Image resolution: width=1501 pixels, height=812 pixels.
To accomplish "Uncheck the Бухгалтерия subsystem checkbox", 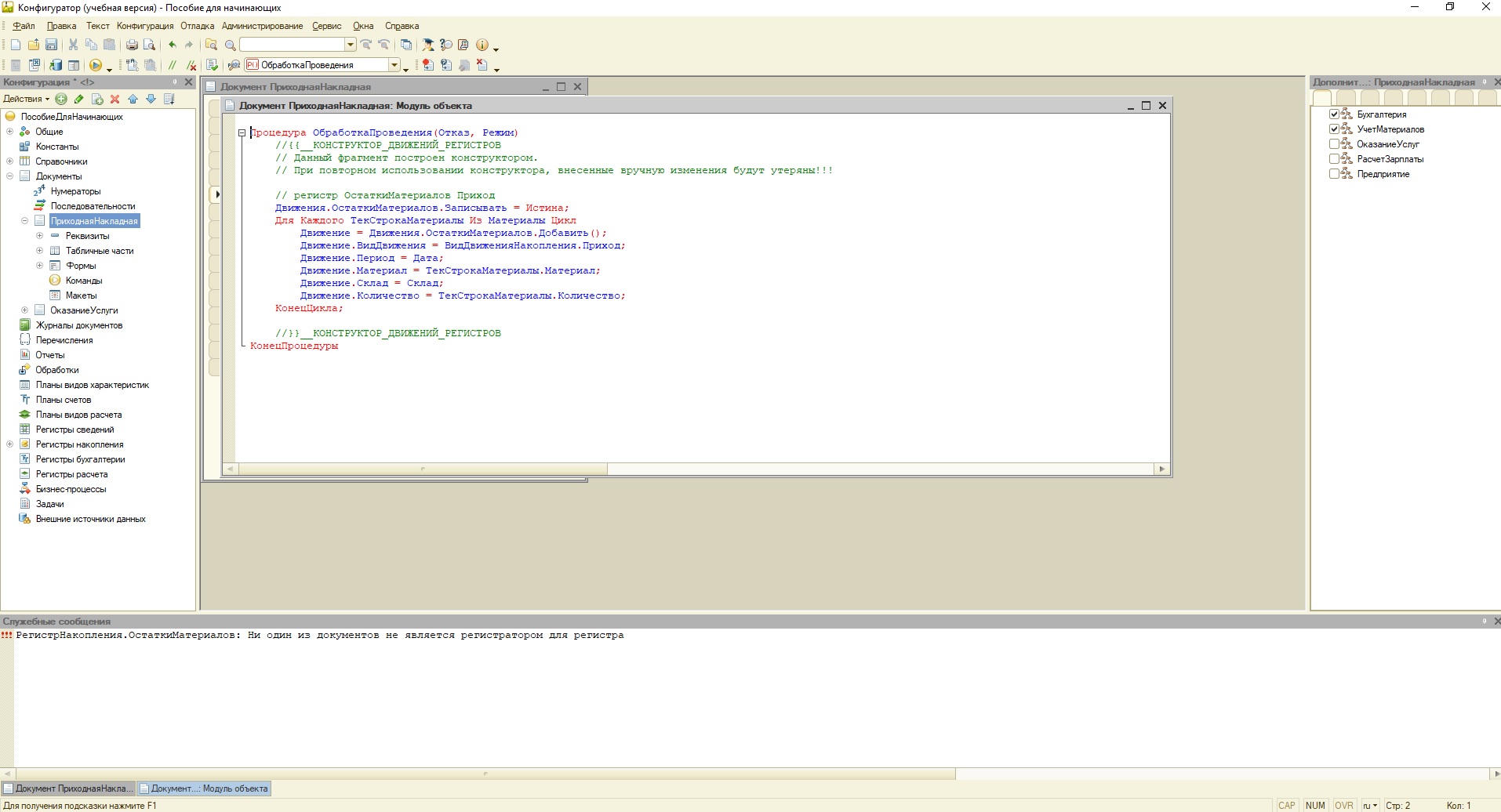I will 1334,114.
